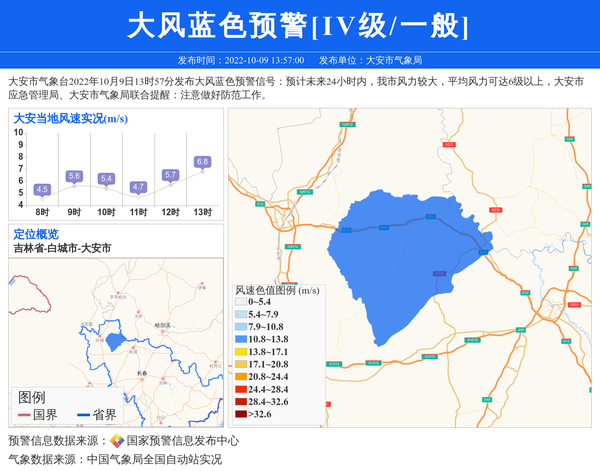This screenshot has height=471, width=600.
Task: Click the '定位概览' heading
Action: 36,234
